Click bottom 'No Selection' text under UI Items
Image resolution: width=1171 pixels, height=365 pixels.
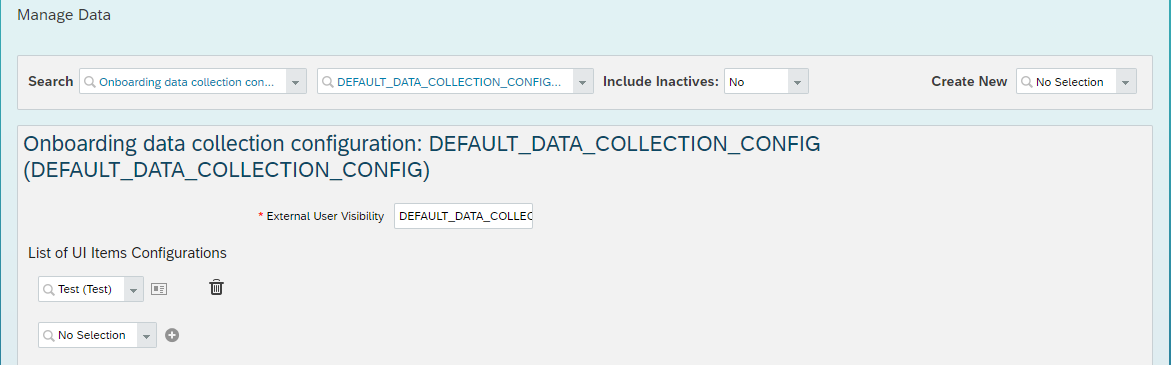click(92, 335)
